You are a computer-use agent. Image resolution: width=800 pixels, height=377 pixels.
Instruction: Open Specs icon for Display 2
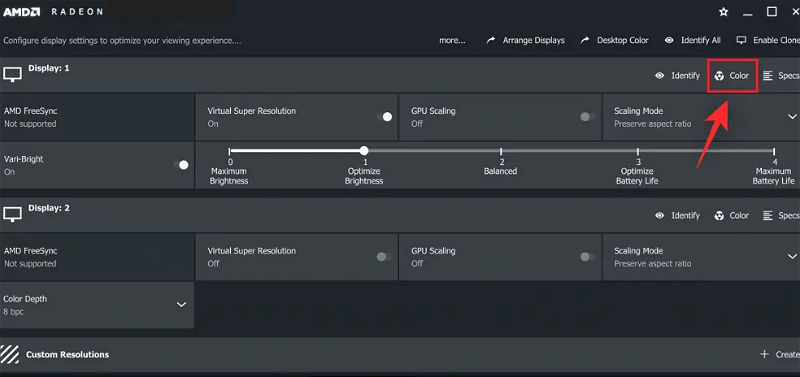[x=767, y=216]
